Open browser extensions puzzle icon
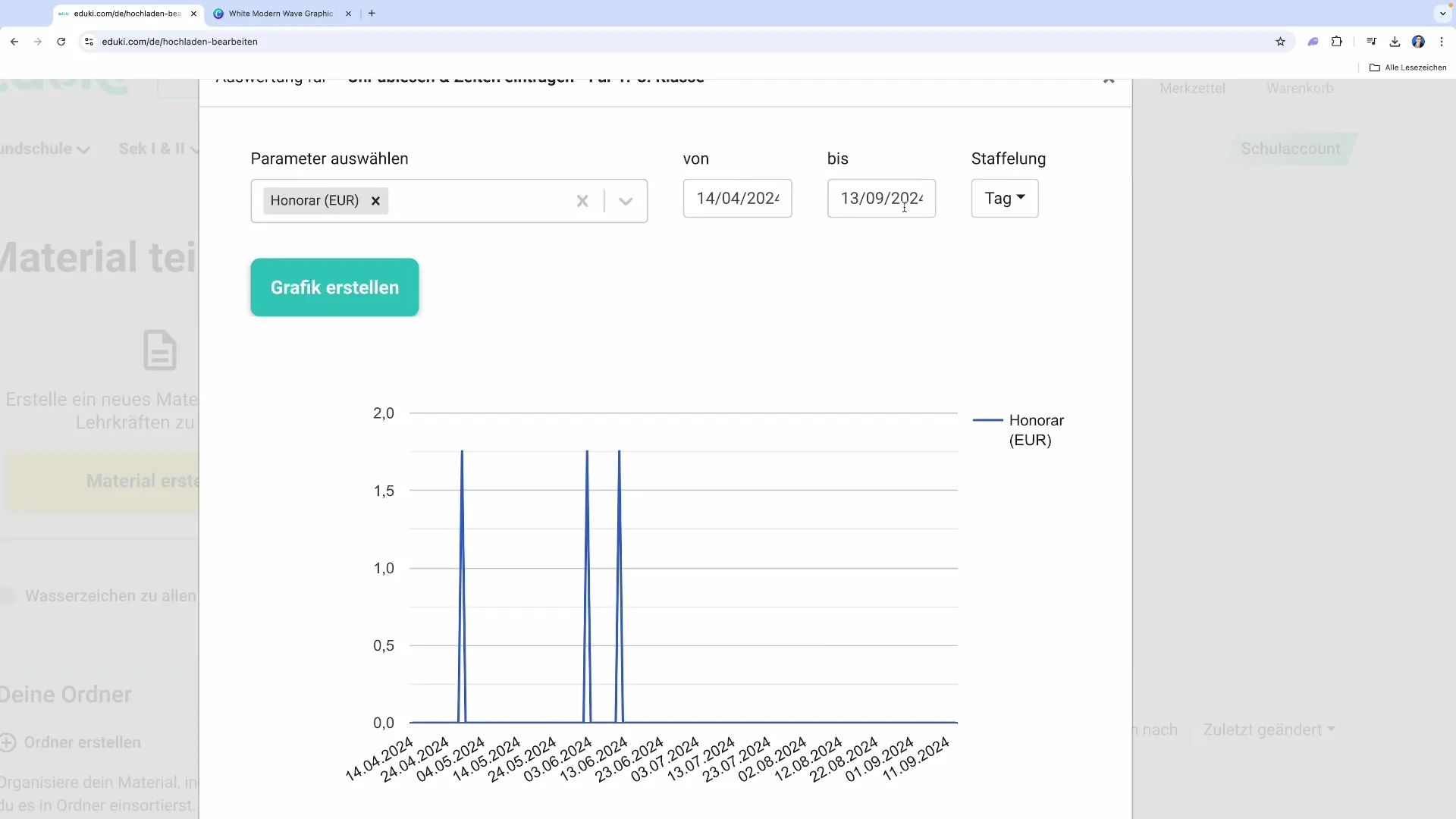The width and height of the screenshot is (1456, 819). tap(1337, 42)
